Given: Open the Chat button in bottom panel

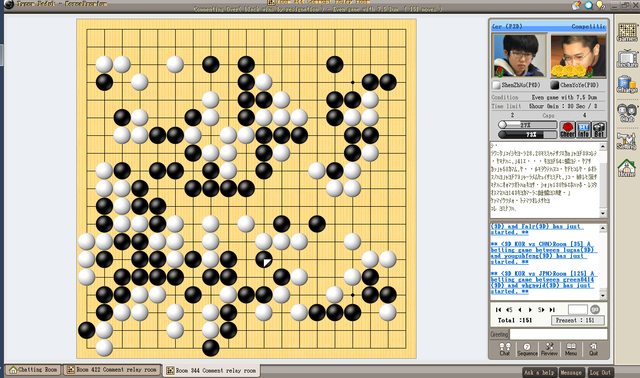Looking at the screenshot, I should [504, 349].
